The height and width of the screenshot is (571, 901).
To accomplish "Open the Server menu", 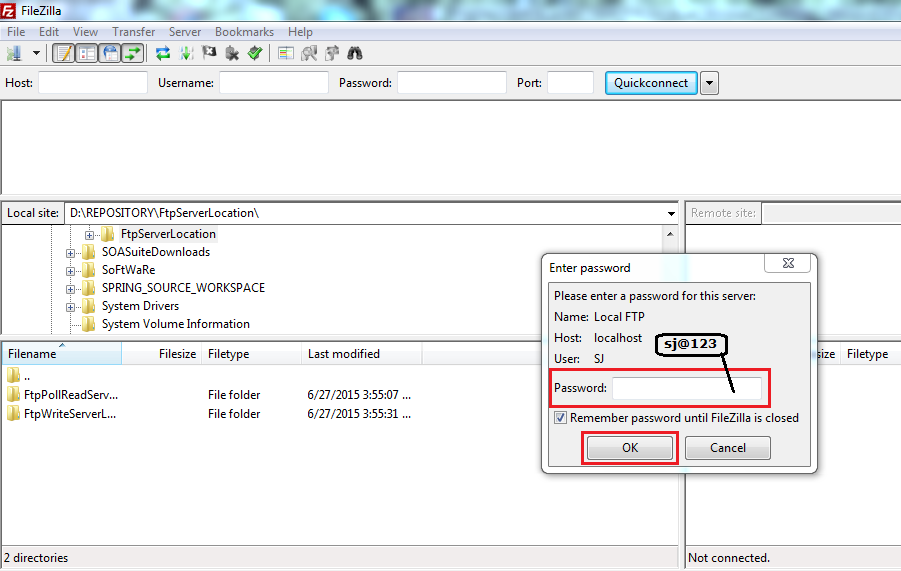I will [184, 32].
